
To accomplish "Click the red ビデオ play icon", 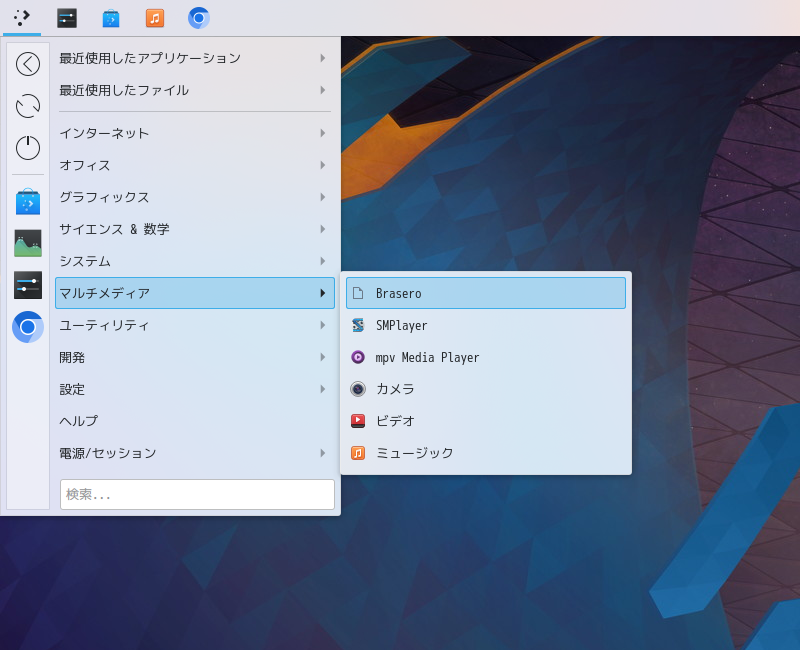I will point(358,421).
